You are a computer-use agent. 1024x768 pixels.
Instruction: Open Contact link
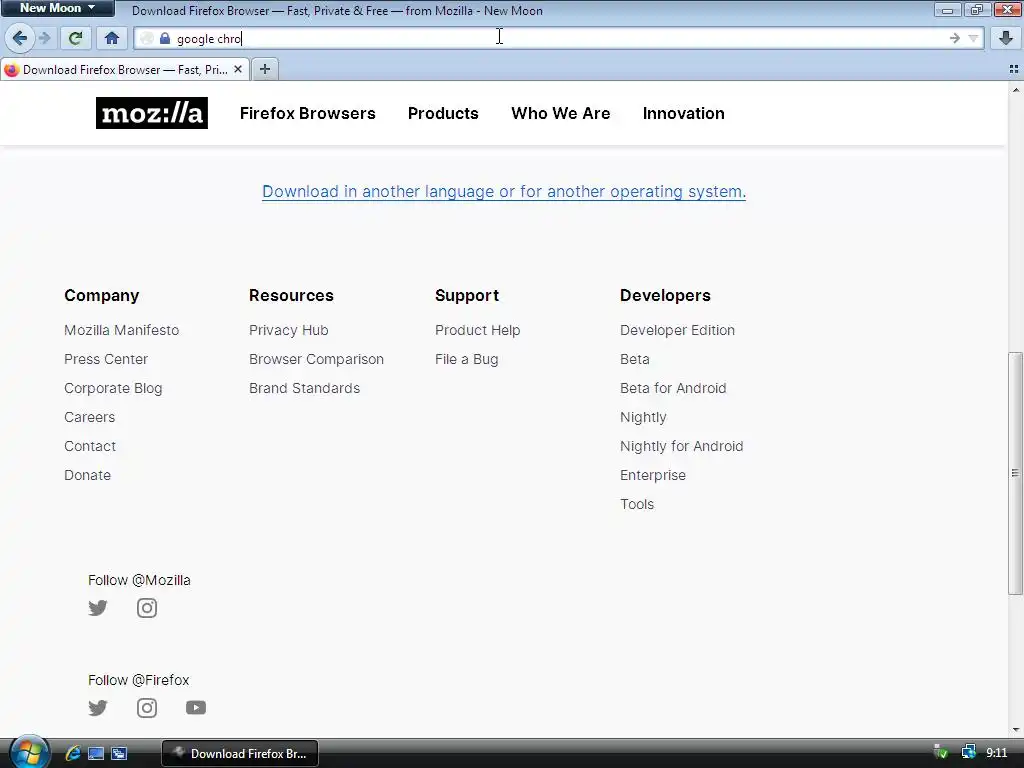90,446
